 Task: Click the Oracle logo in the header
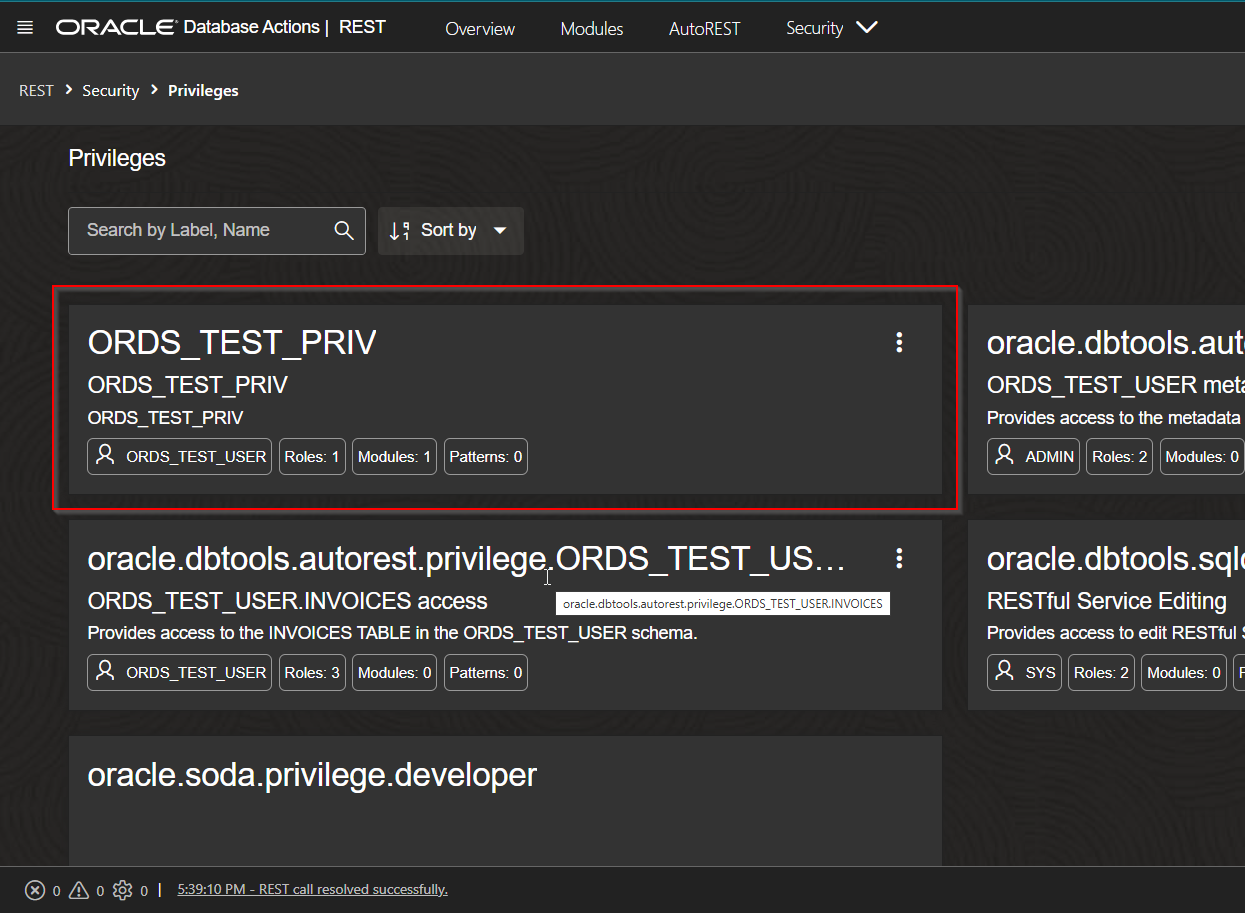tap(115, 27)
